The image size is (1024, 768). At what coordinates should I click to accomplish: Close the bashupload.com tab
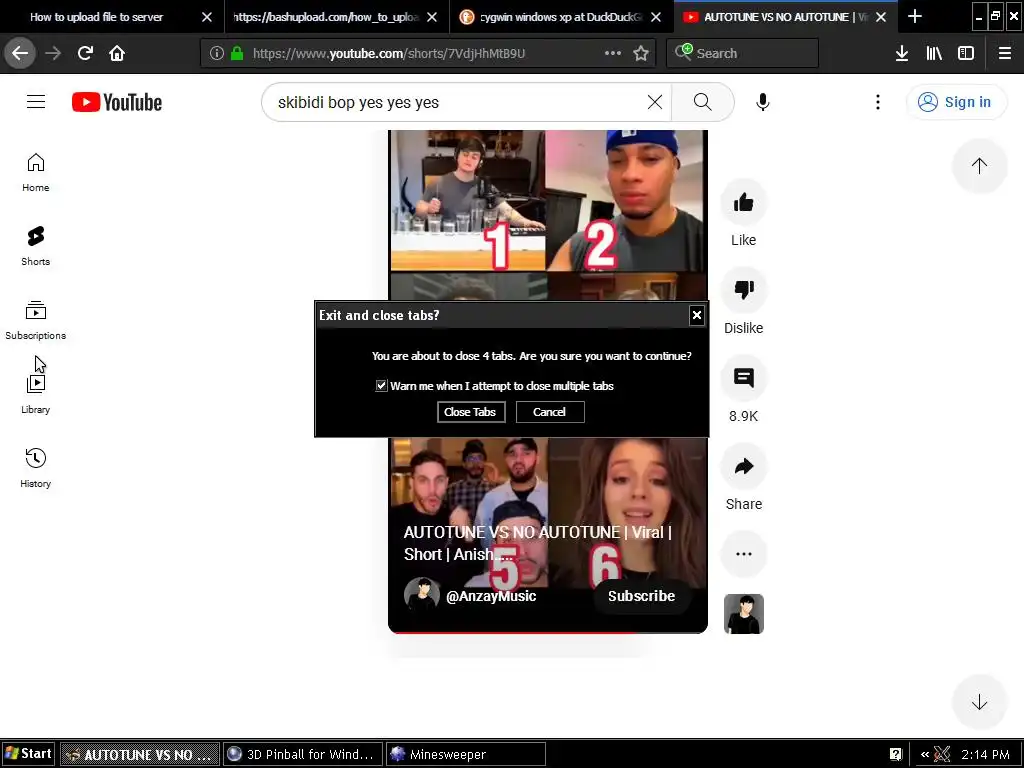click(x=432, y=17)
